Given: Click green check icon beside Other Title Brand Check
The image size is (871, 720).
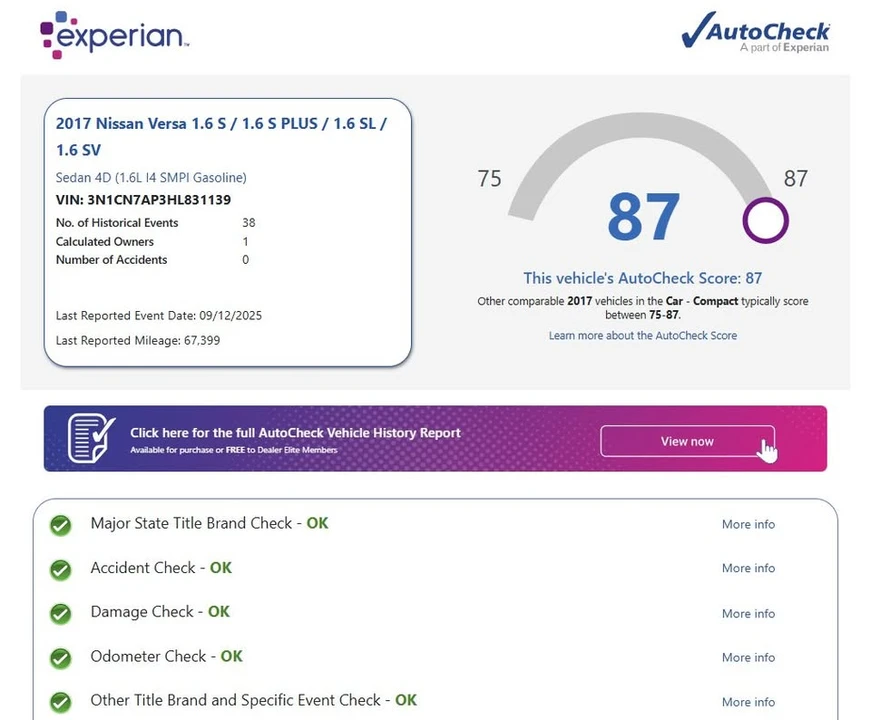Looking at the screenshot, I should coord(61,702).
